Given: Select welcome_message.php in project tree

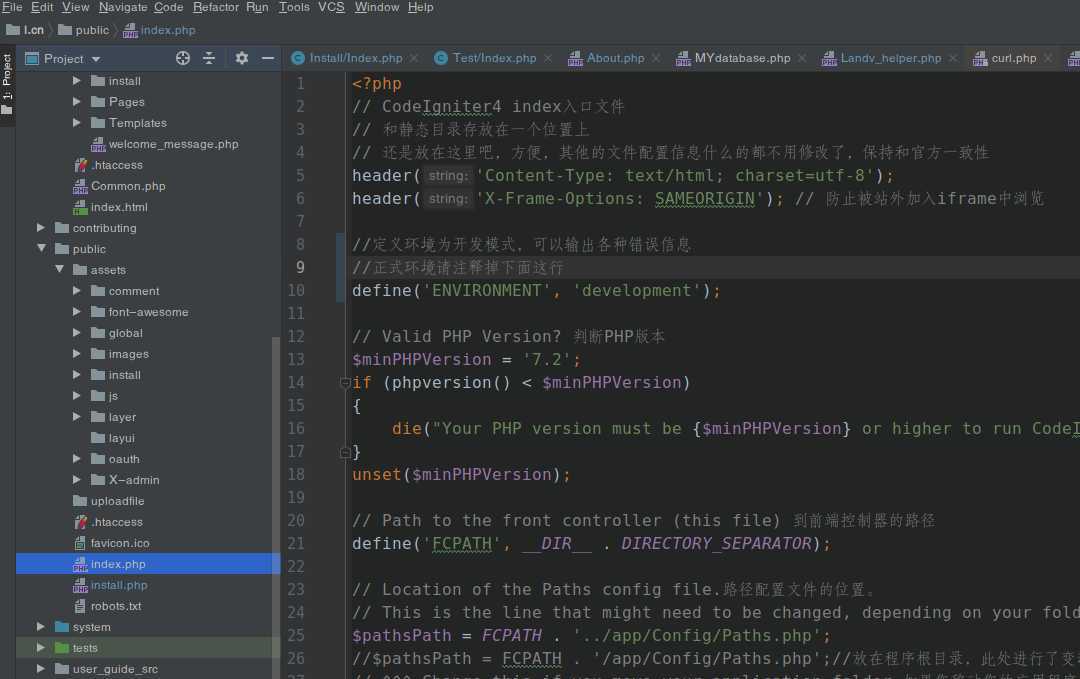Looking at the screenshot, I should pyautogui.click(x=174, y=144).
